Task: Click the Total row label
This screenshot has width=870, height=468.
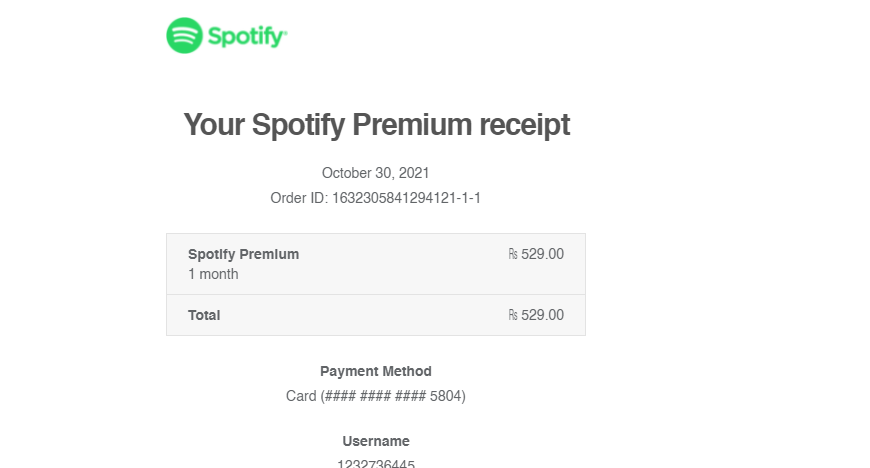Action: (204, 315)
